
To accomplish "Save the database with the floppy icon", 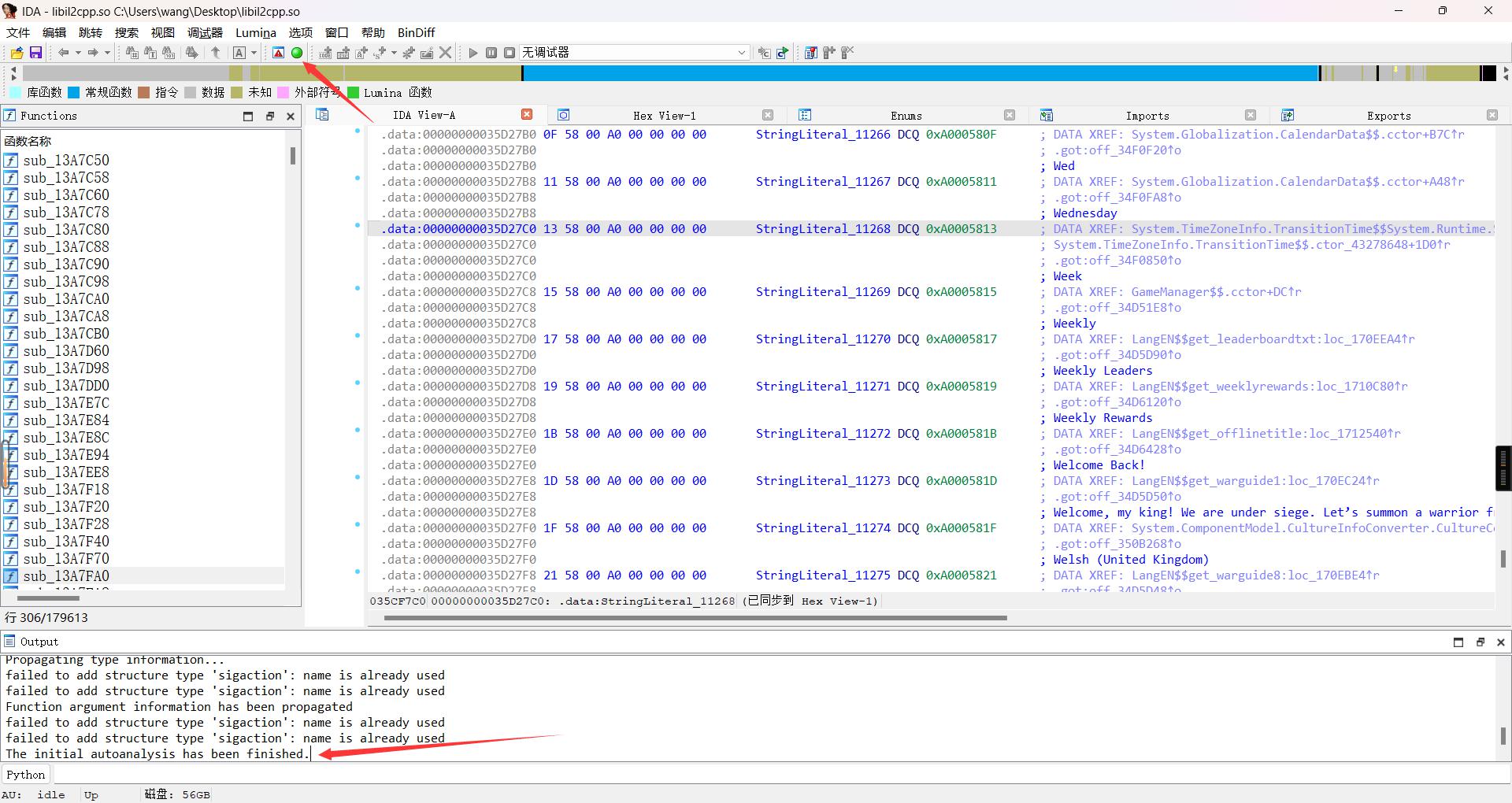I will (35, 53).
